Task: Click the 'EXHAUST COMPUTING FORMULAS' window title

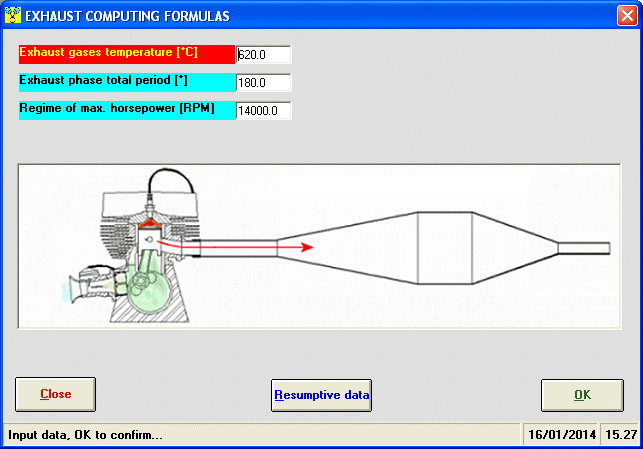Action: [127, 16]
